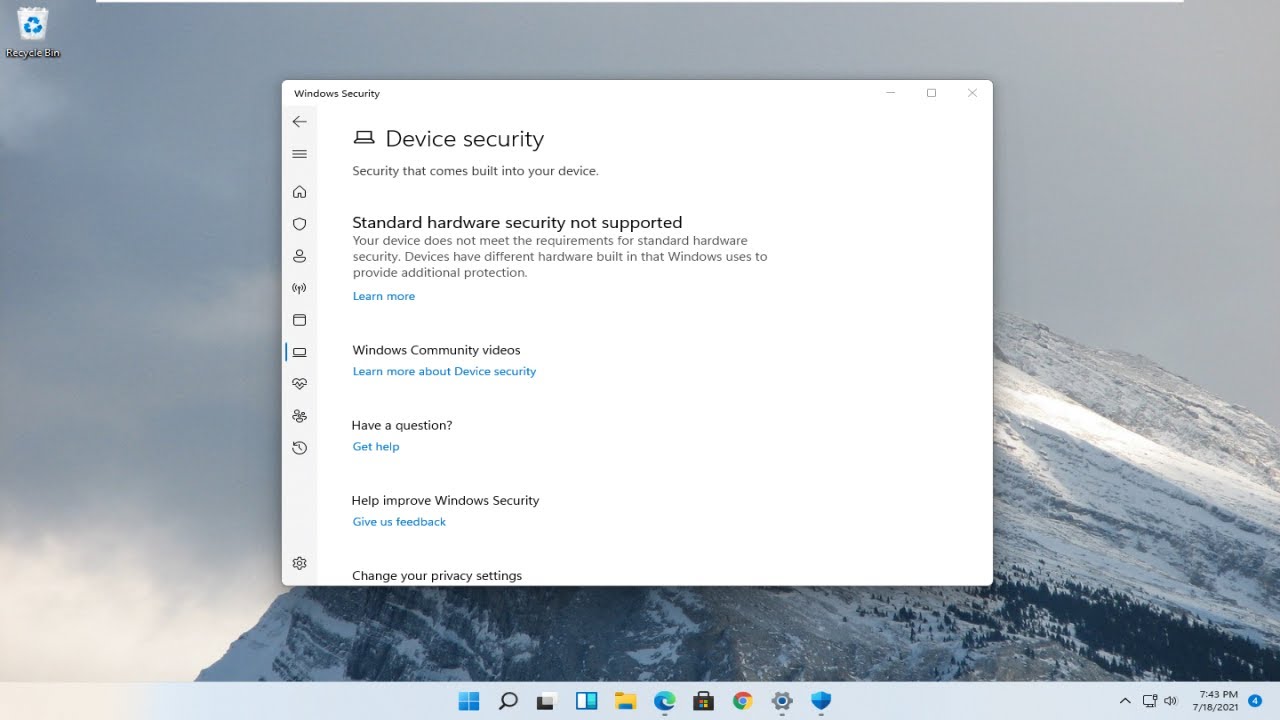Image resolution: width=1280 pixels, height=720 pixels.
Task: Open File Explorer from taskbar
Action: (625, 701)
